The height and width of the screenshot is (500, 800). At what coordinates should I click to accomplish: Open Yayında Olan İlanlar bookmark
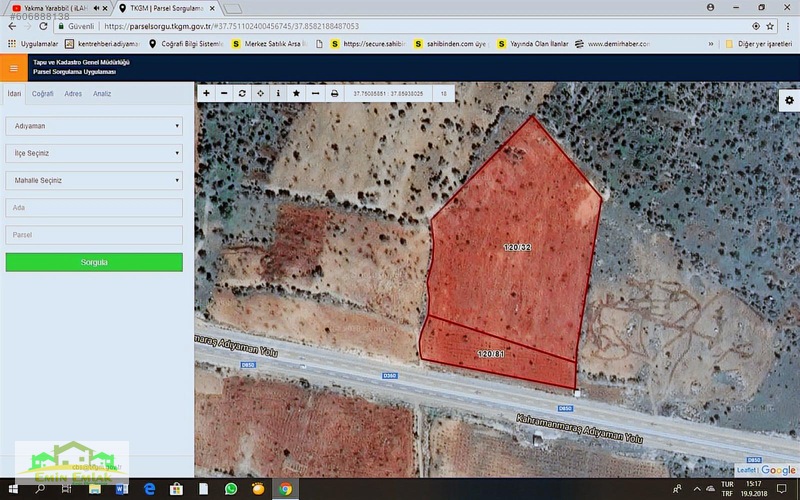[x=533, y=44]
